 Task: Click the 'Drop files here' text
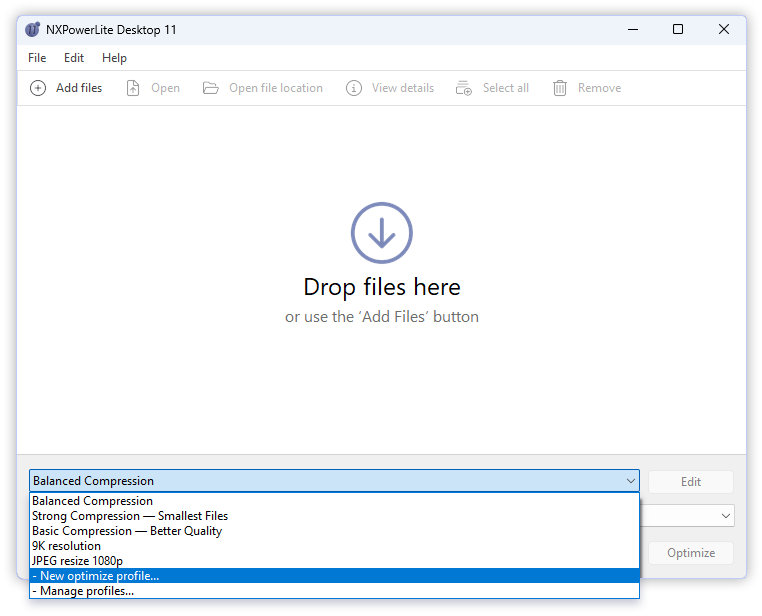[382, 287]
